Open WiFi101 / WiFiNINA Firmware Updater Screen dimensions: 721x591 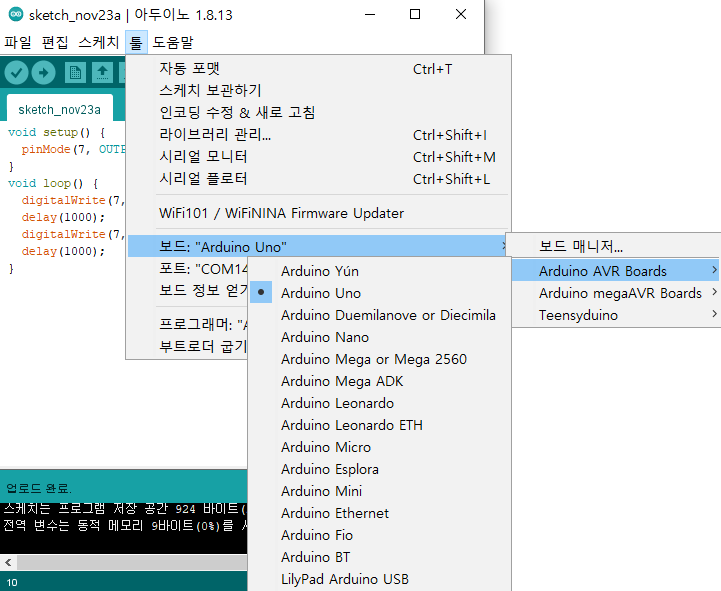(318, 213)
